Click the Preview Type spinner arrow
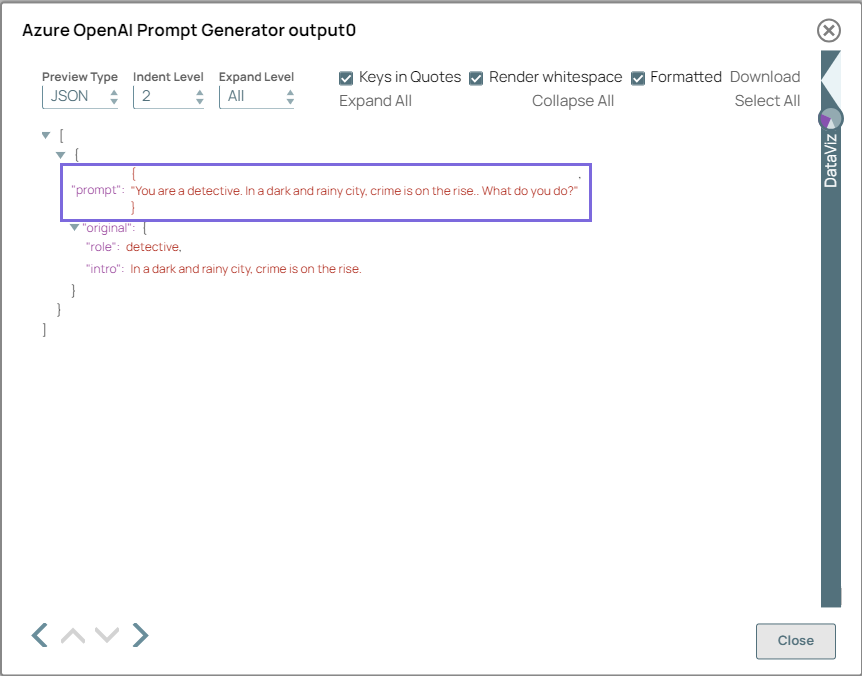 pyautogui.click(x=113, y=96)
